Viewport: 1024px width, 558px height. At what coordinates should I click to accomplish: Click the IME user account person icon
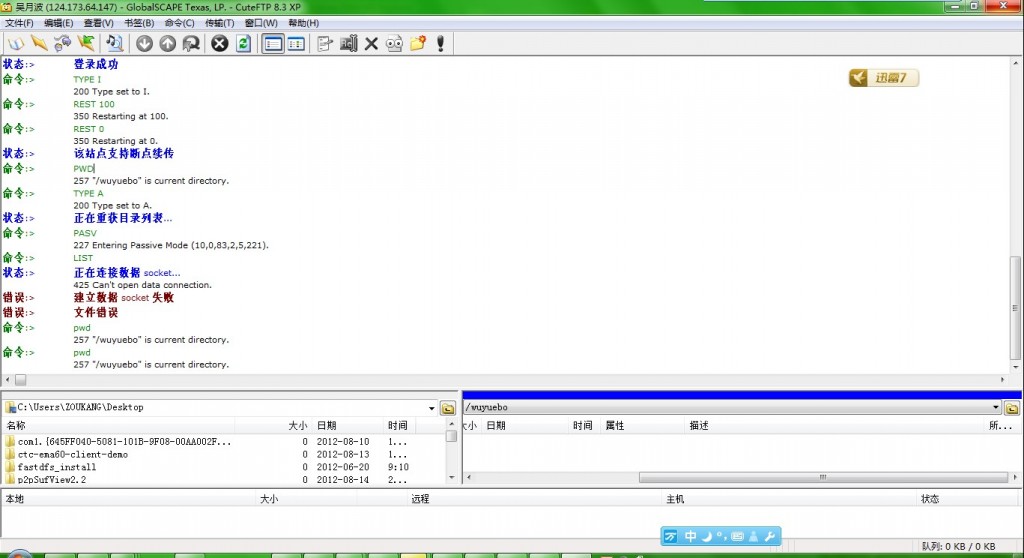(x=754, y=536)
